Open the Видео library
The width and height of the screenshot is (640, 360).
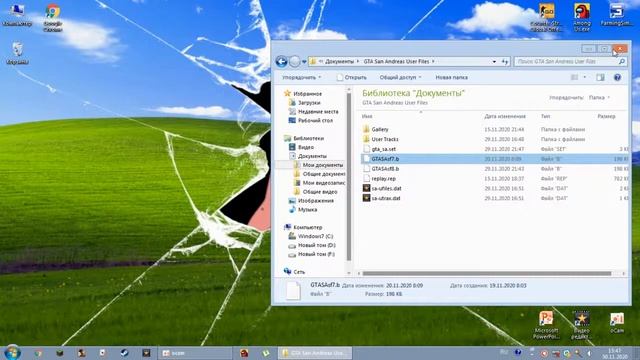[306, 147]
